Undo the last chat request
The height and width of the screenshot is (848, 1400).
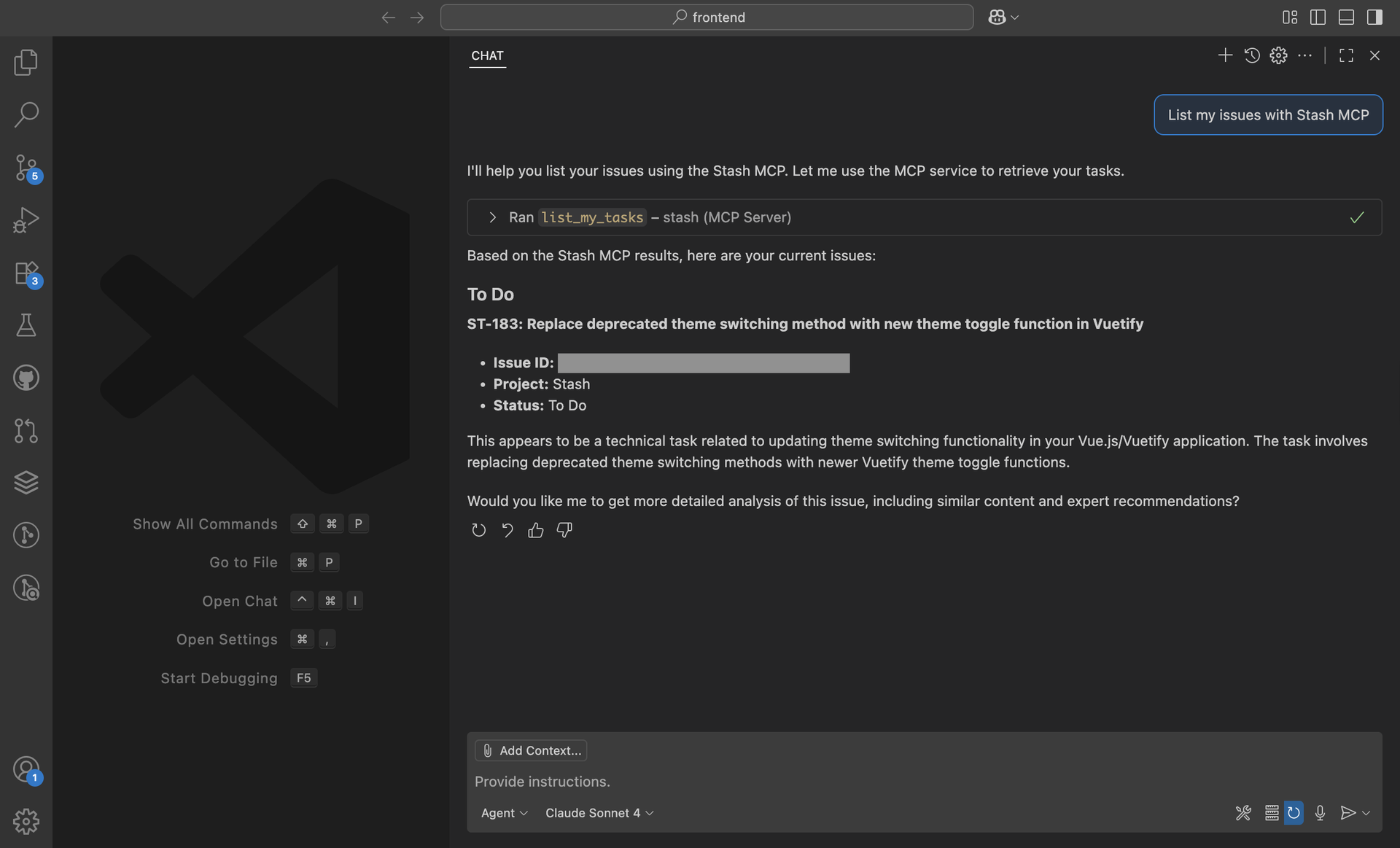coord(507,530)
